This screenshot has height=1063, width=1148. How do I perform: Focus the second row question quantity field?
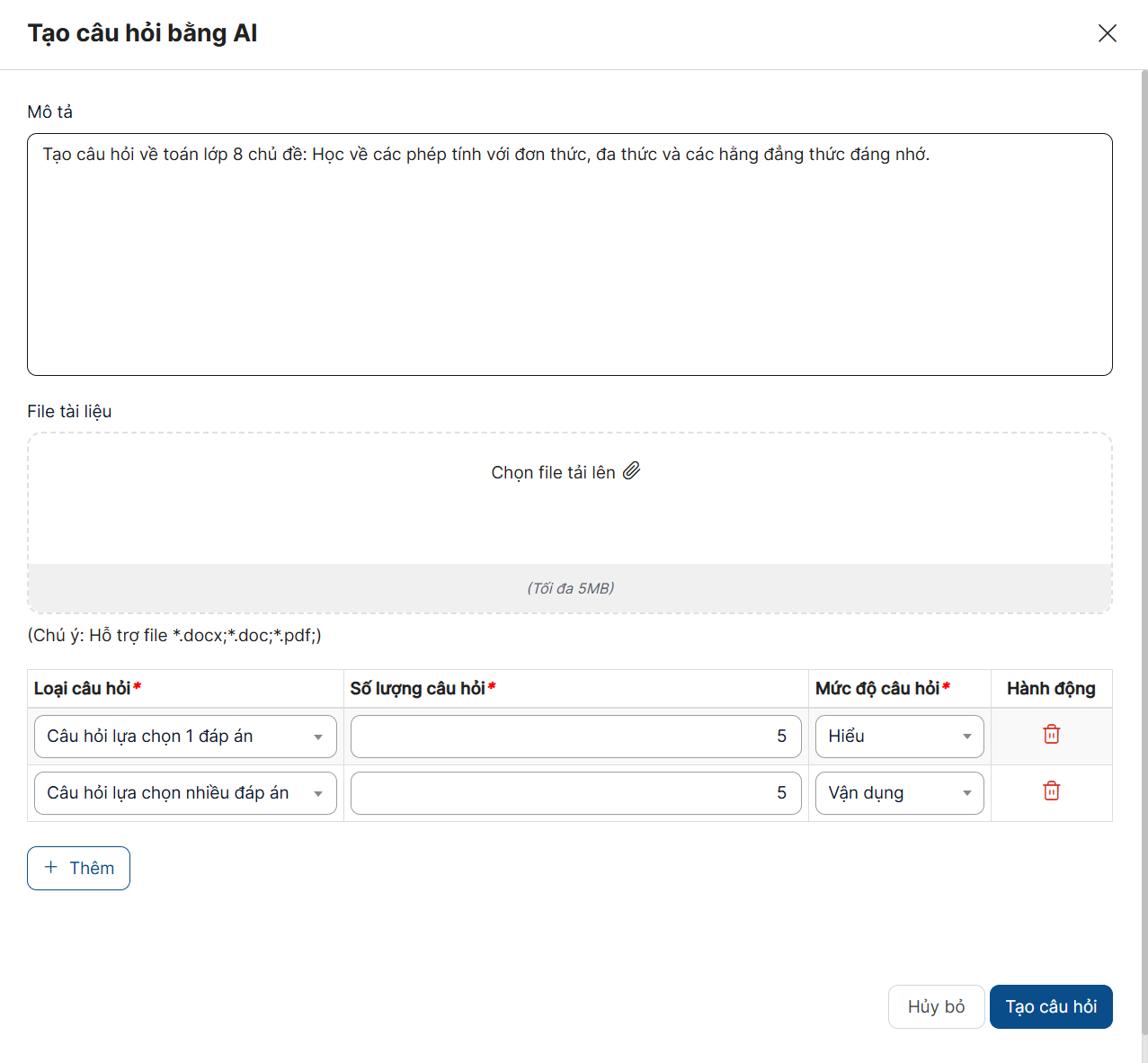point(575,793)
